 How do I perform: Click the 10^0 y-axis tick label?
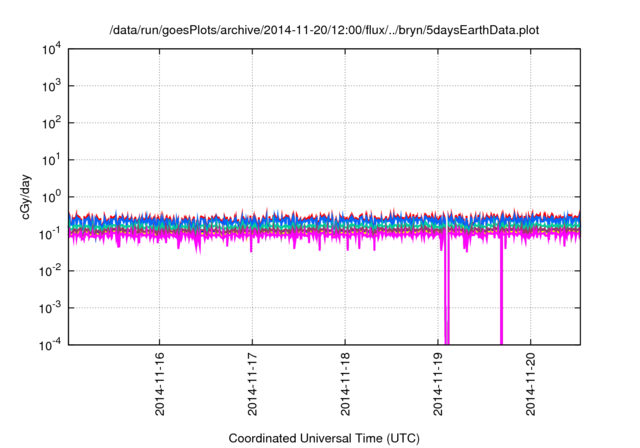[51, 197]
